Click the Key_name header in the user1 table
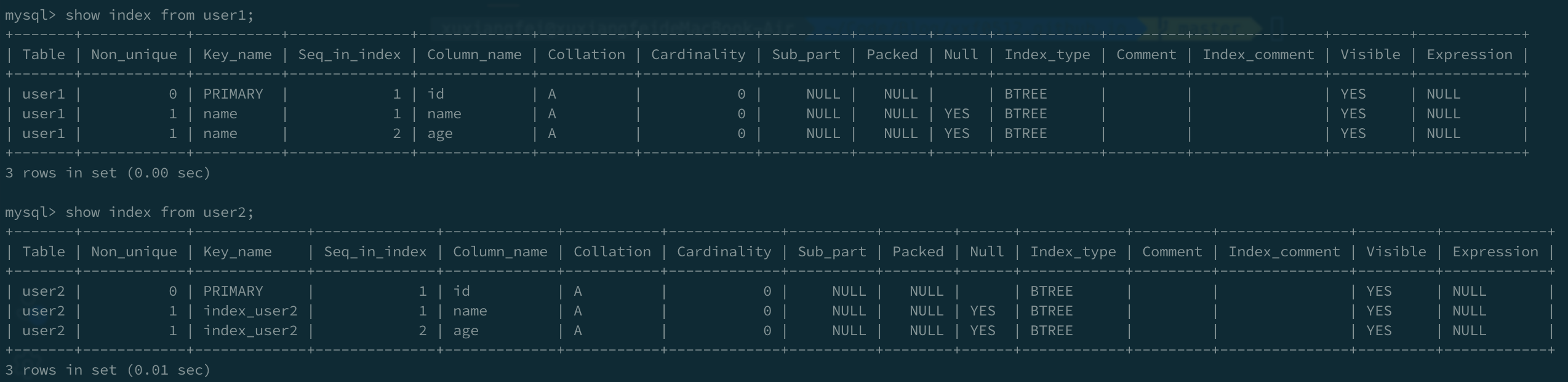The image size is (1568, 382). pos(237,55)
